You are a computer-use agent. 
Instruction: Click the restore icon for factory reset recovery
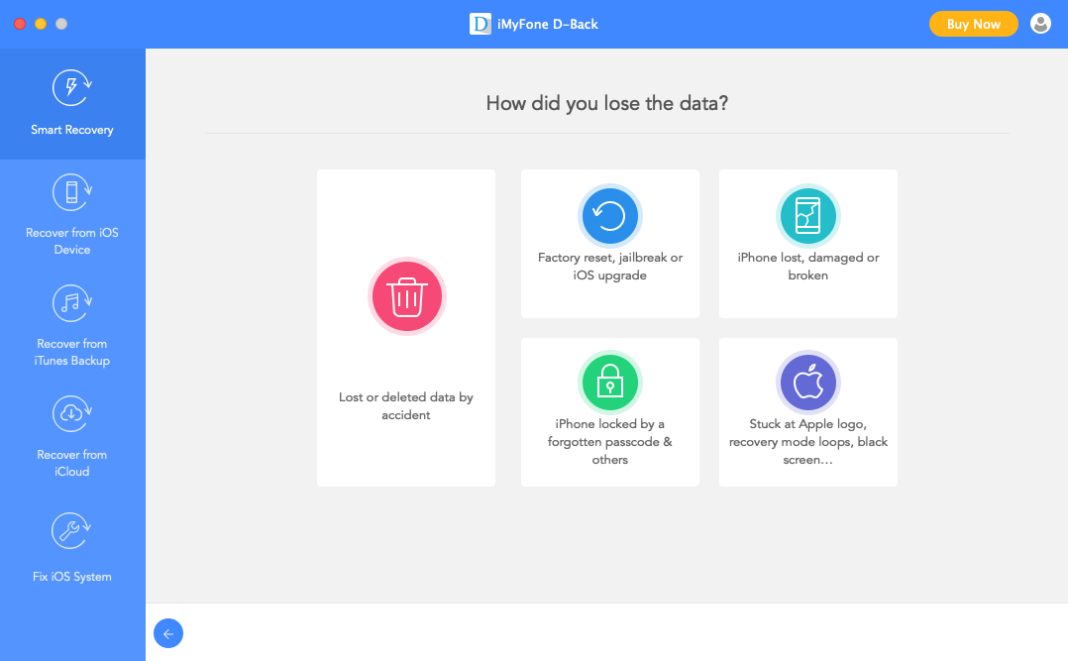[610, 215]
